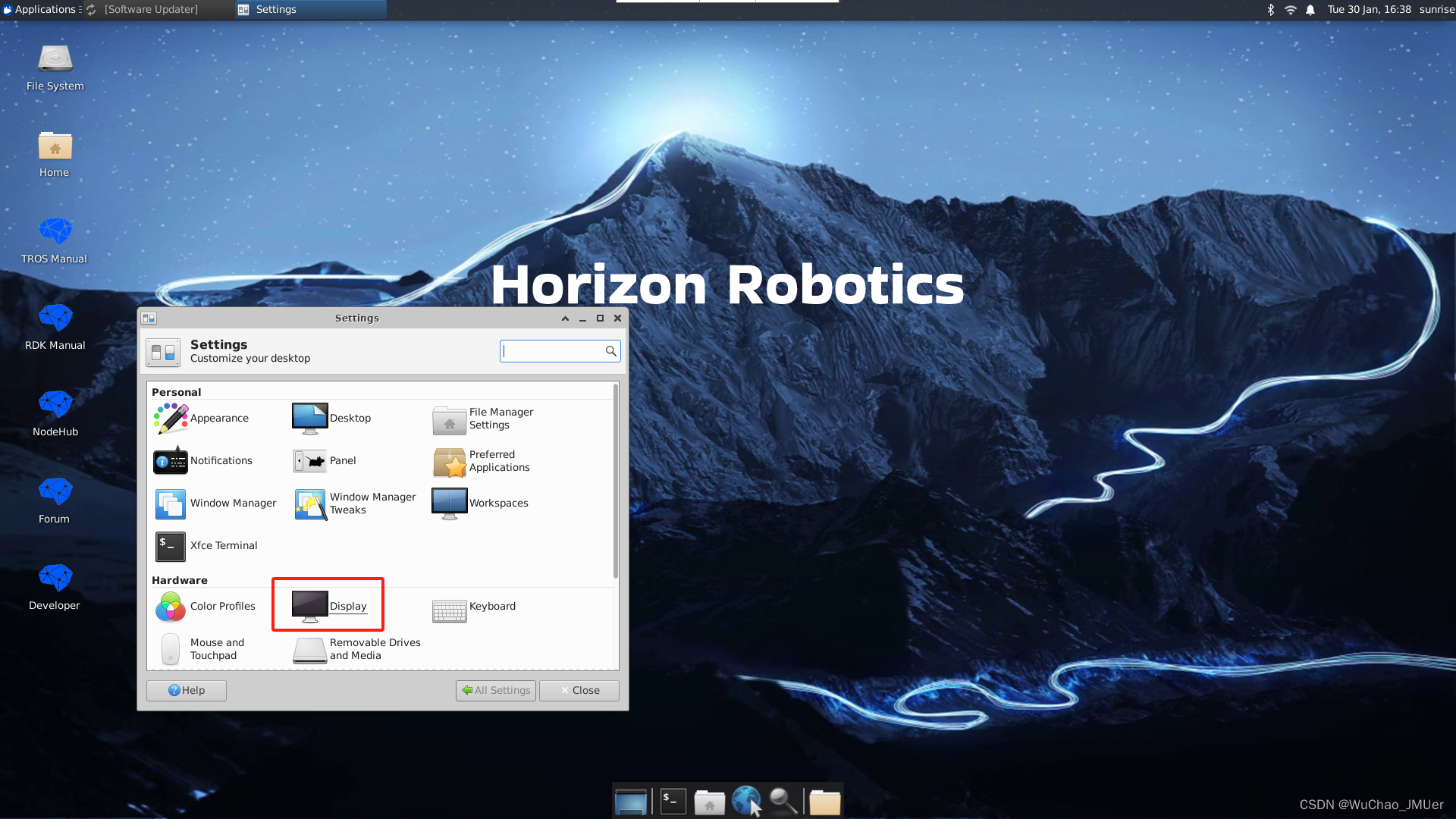Click the search magnifier in Settings field
Image resolution: width=1456 pixels, height=819 pixels.
[x=611, y=351]
